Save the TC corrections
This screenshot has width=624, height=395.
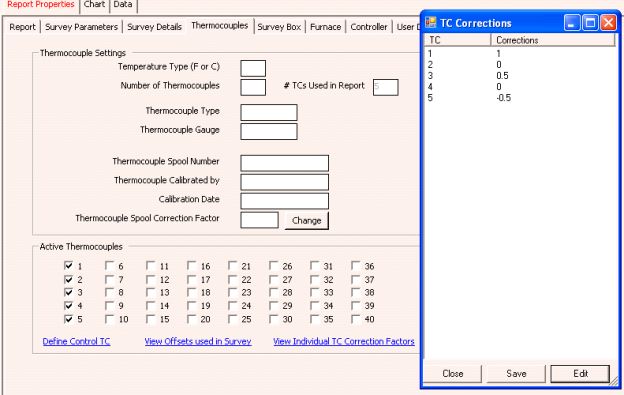coord(516,374)
